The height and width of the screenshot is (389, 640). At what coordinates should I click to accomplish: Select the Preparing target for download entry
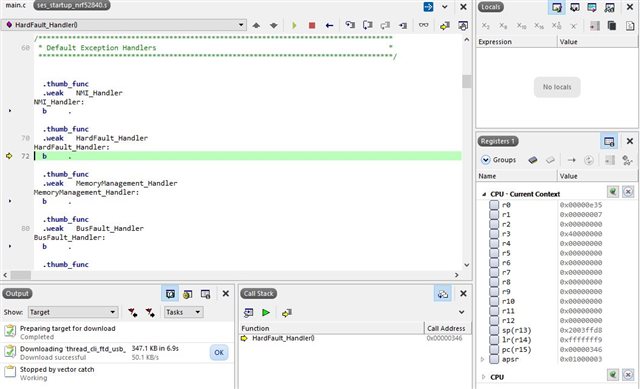[x=118, y=332]
